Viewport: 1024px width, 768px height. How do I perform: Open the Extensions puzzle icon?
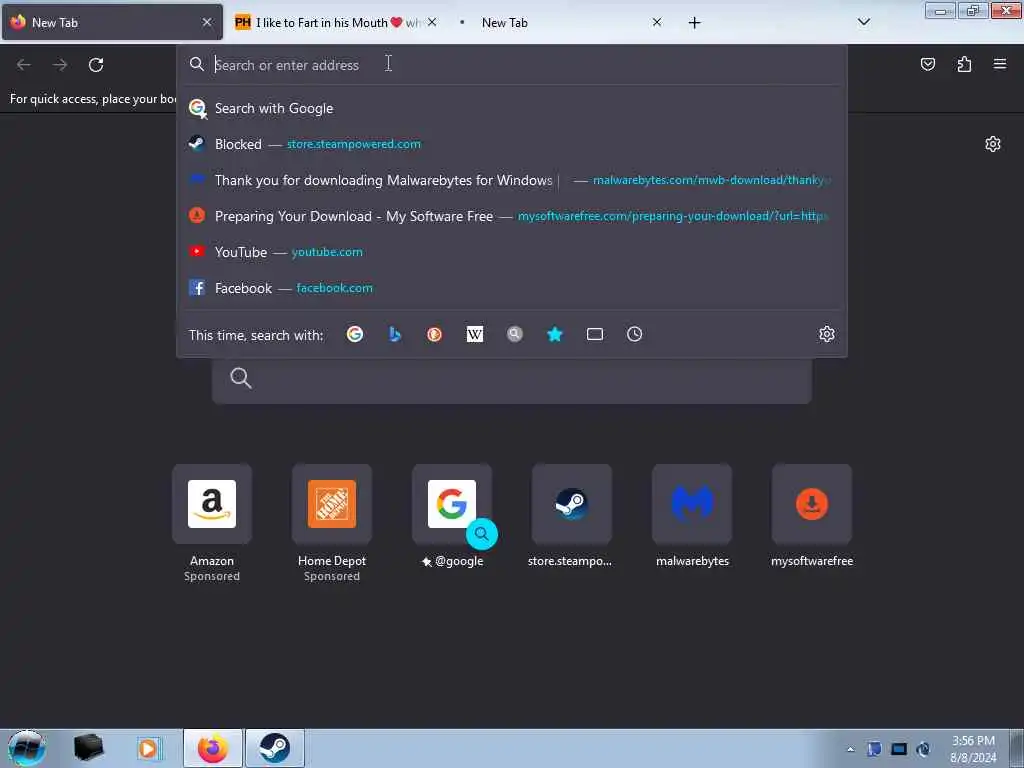pyautogui.click(x=964, y=64)
